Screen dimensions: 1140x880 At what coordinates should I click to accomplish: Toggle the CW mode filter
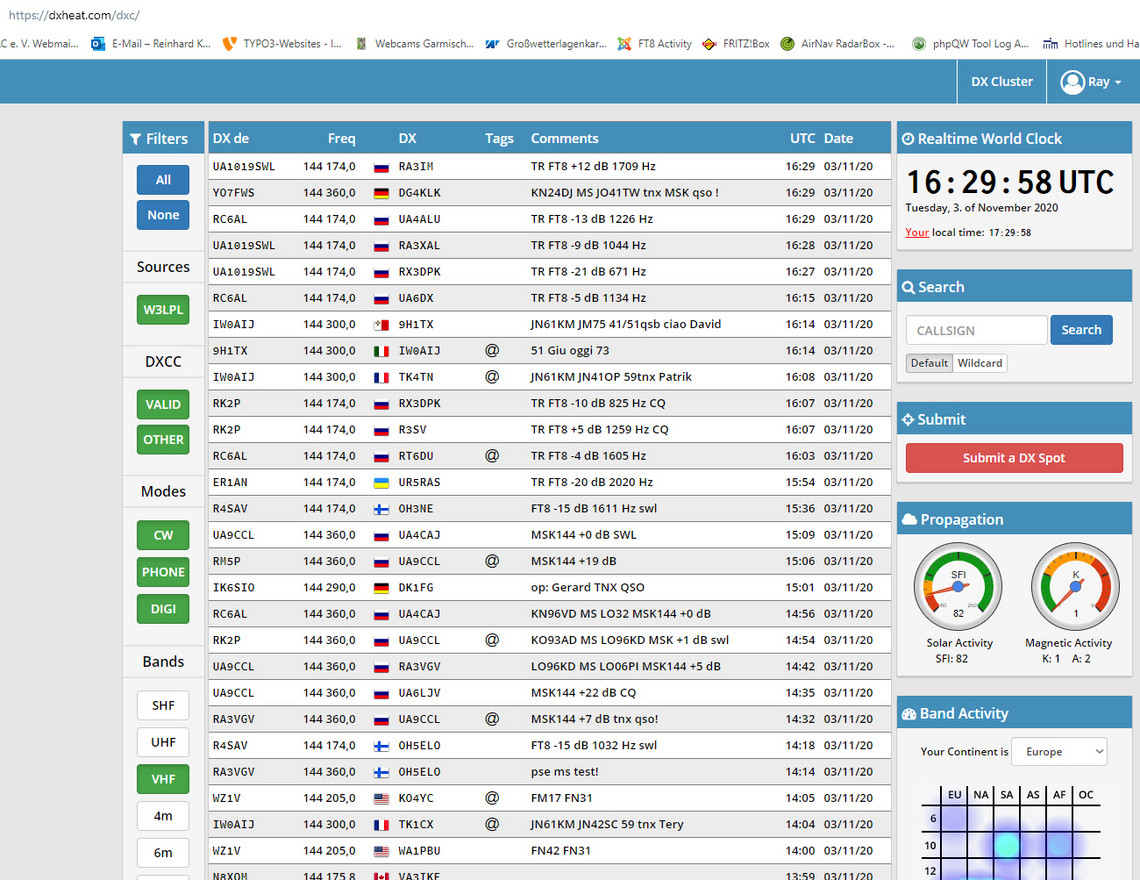tap(163, 535)
